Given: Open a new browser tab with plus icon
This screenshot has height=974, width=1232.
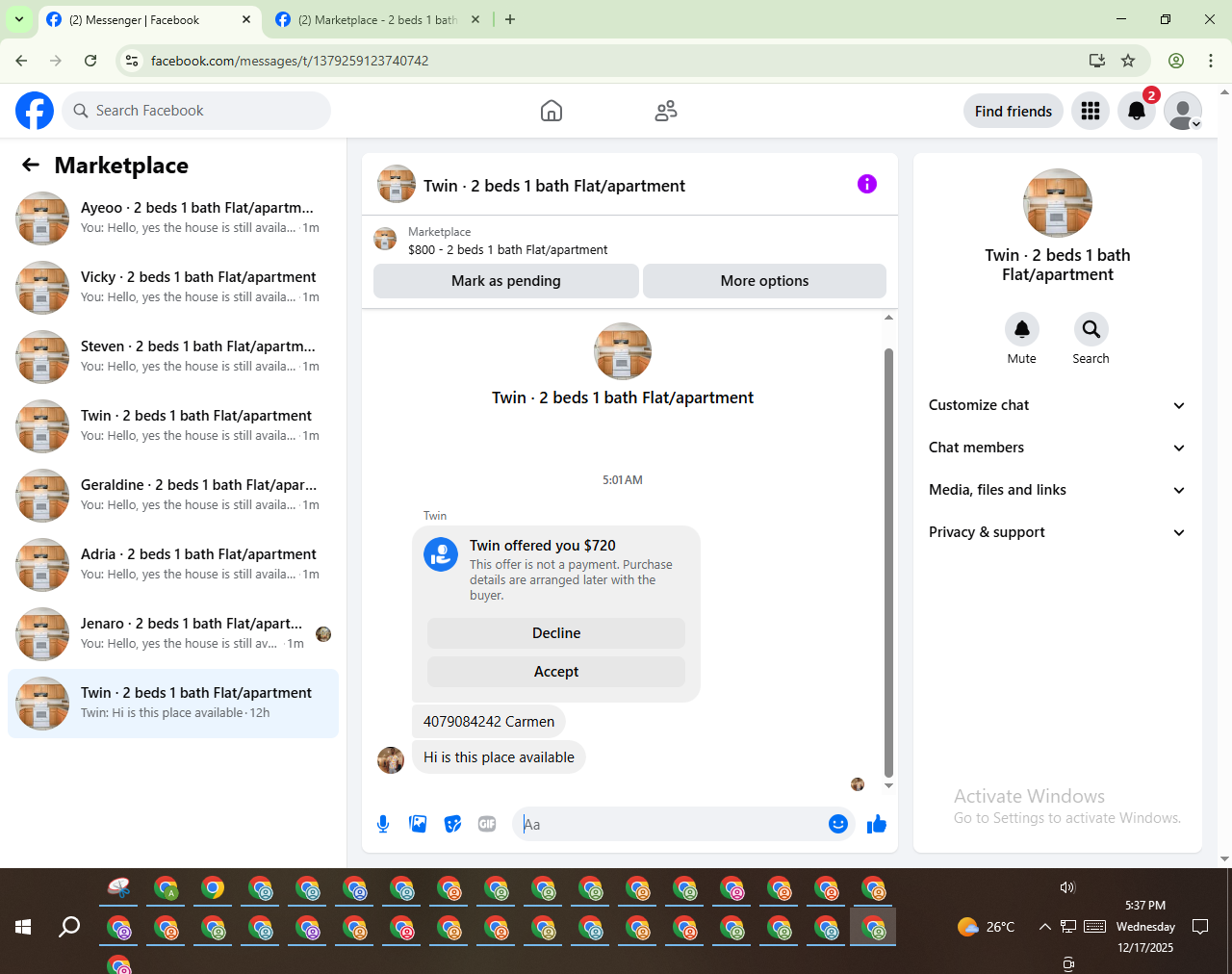Looking at the screenshot, I should pyautogui.click(x=510, y=19).
